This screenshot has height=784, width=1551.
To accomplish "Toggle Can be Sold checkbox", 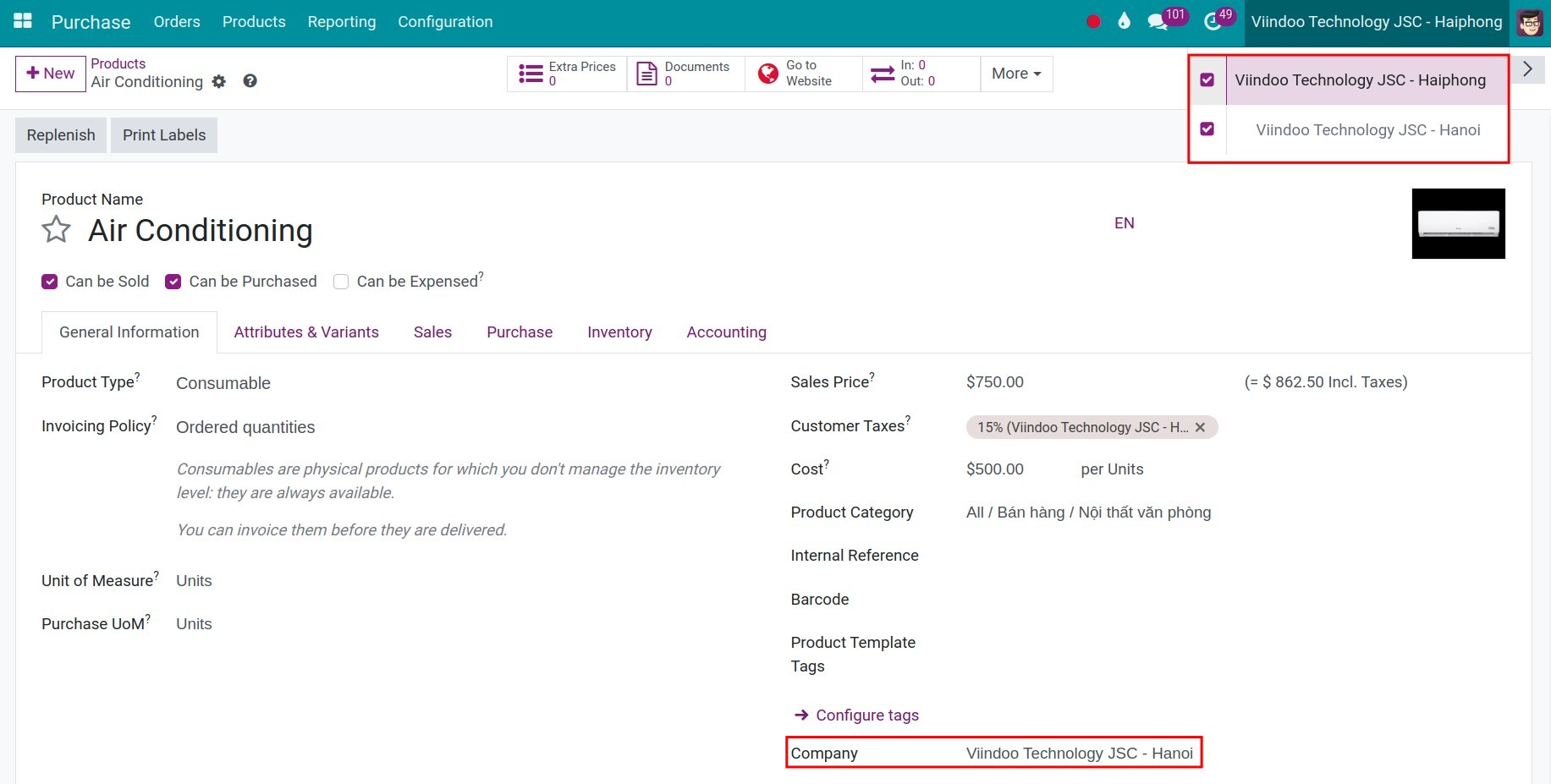I will click(x=50, y=282).
